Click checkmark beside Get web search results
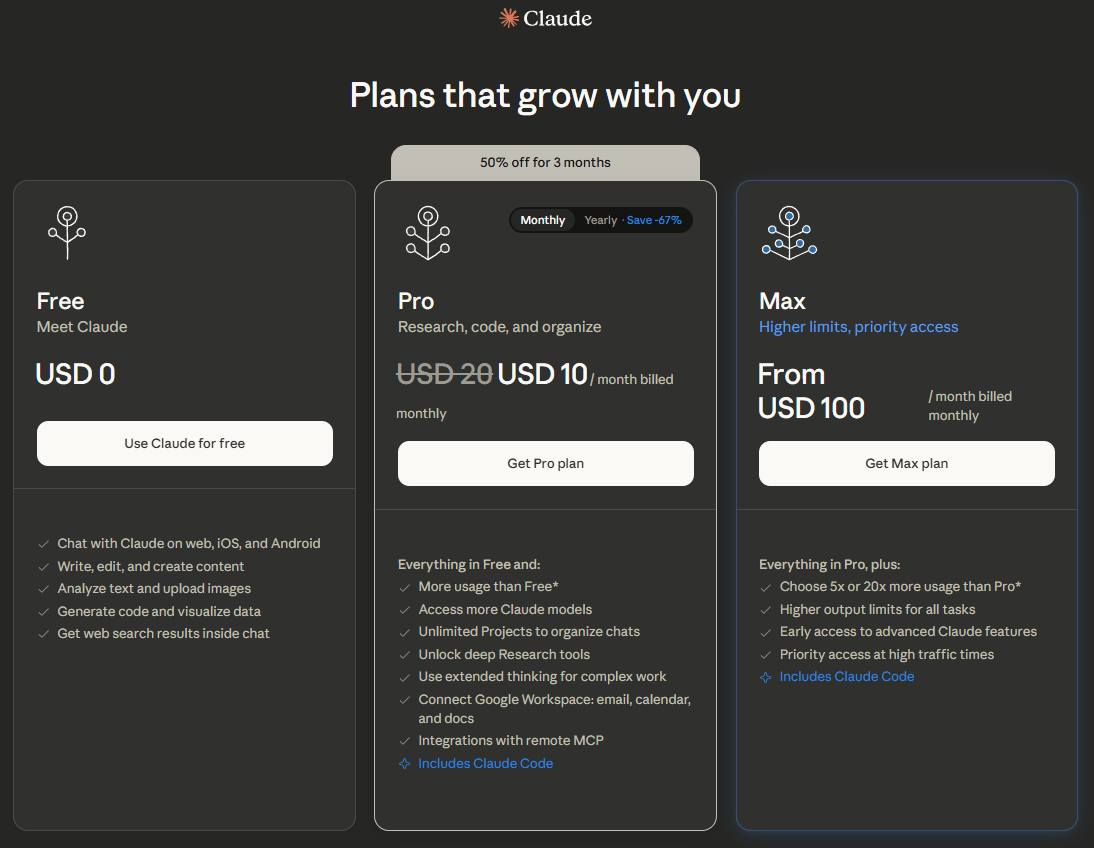 click(44, 634)
